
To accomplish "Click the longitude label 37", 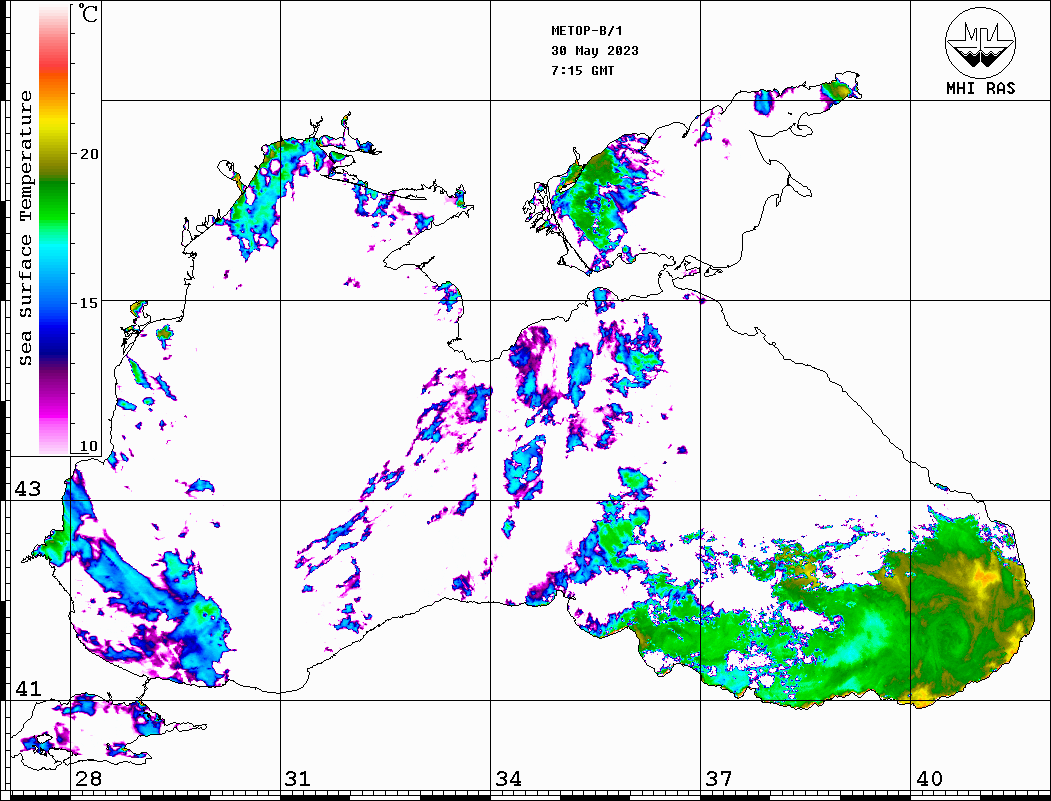I will pos(719,779).
